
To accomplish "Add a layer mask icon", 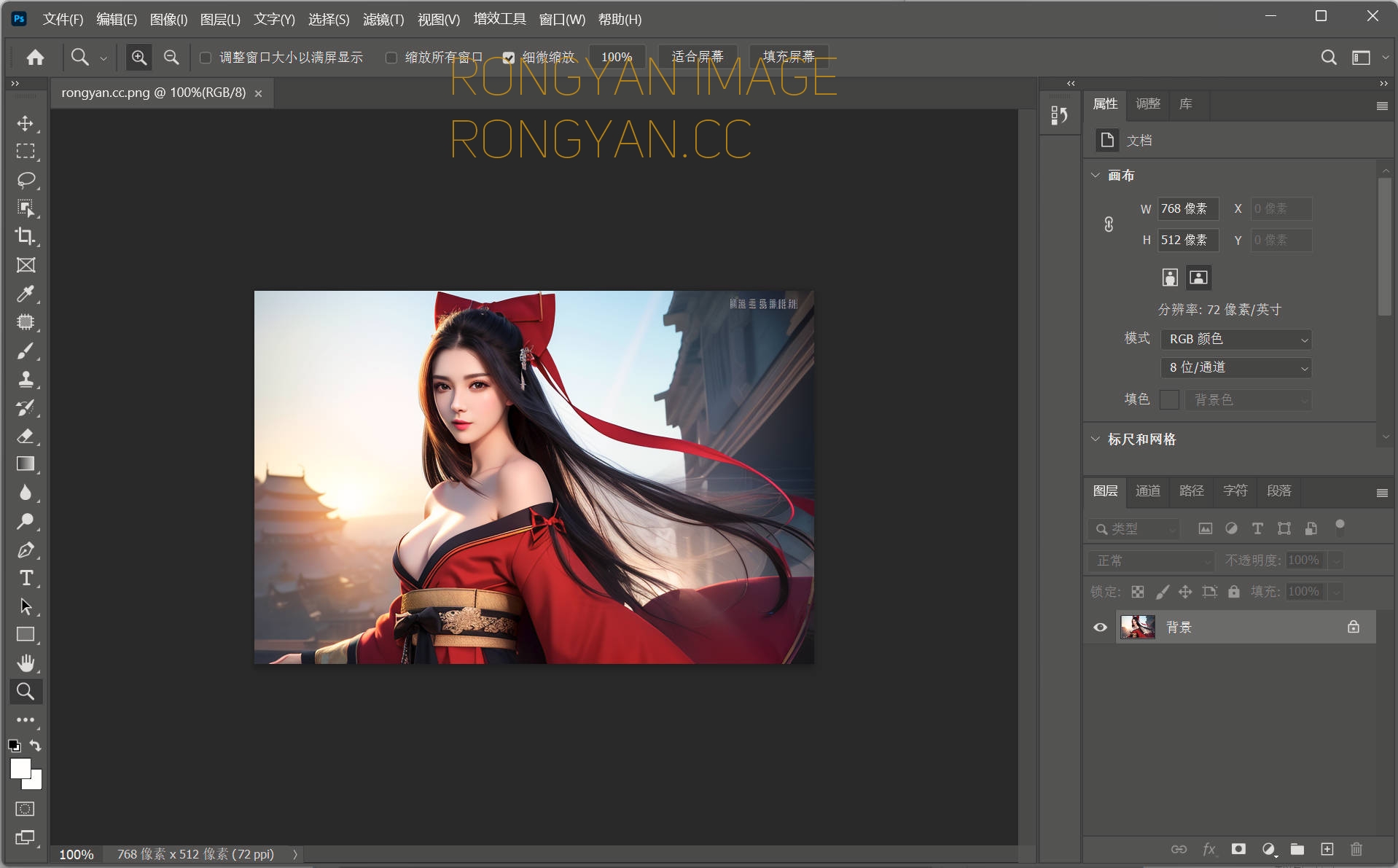I will click(1238, 849).
